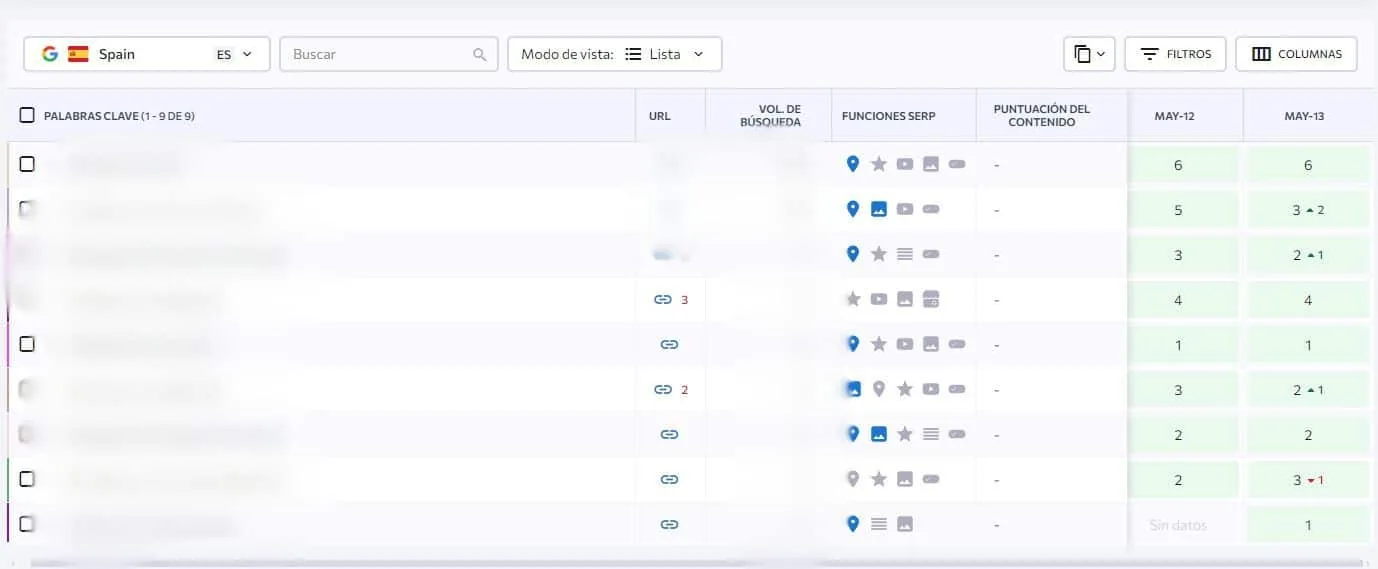Click the star icon in the row ranked 6
Viewport: 1378px width, 569px height.
pyautogui.click(x=879, y=164)
